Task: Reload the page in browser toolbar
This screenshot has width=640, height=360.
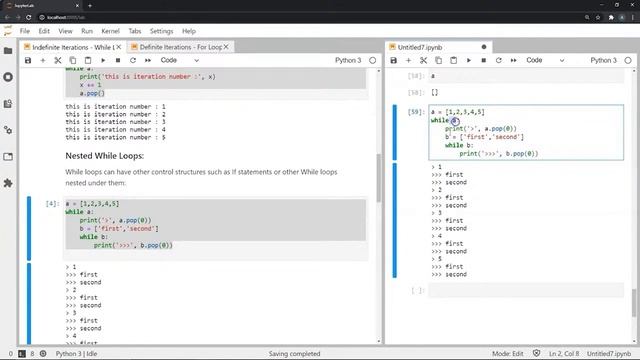Action: pos(29,18)
